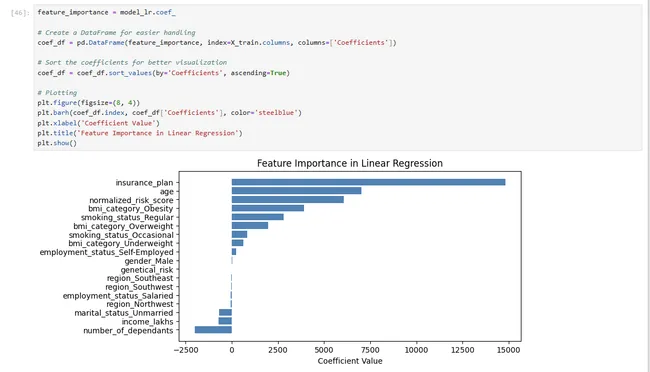Click the '# Plotting' comment
Image resolution: width=650 pixels, height=372 pixels.
point(57,93)
